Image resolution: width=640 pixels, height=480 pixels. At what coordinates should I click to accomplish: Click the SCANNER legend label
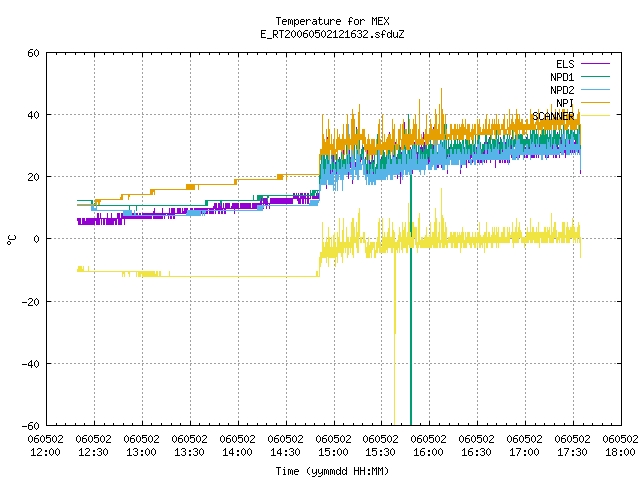[x=553, y=116]
